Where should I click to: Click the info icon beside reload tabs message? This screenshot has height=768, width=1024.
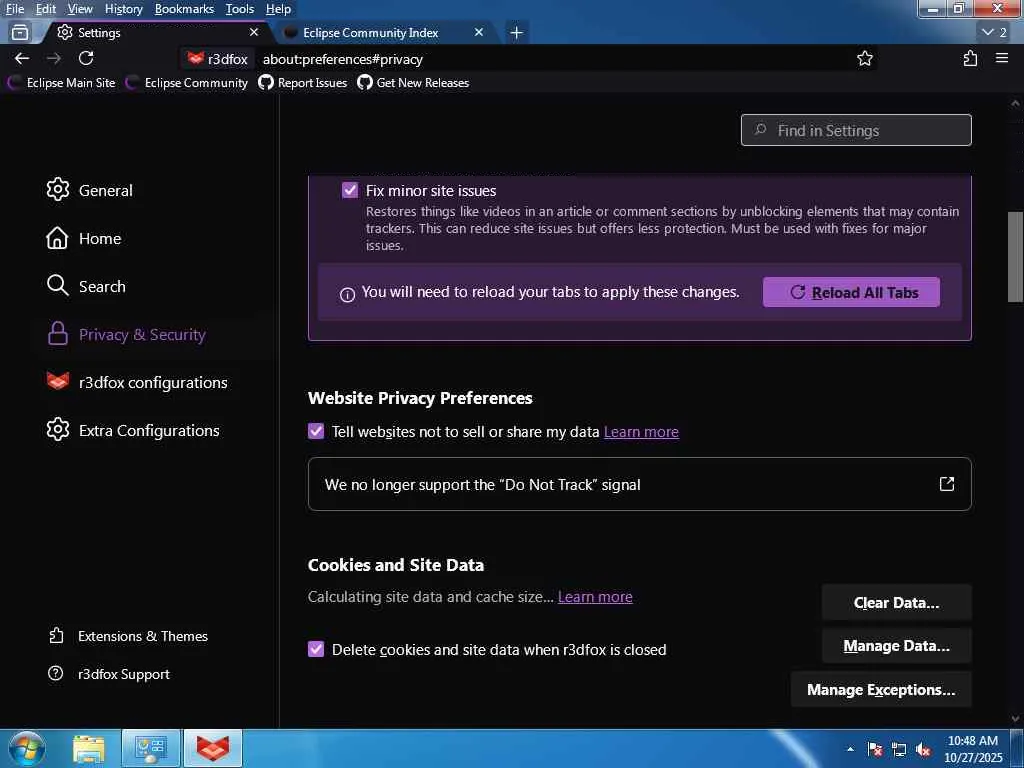click(347, 295)
